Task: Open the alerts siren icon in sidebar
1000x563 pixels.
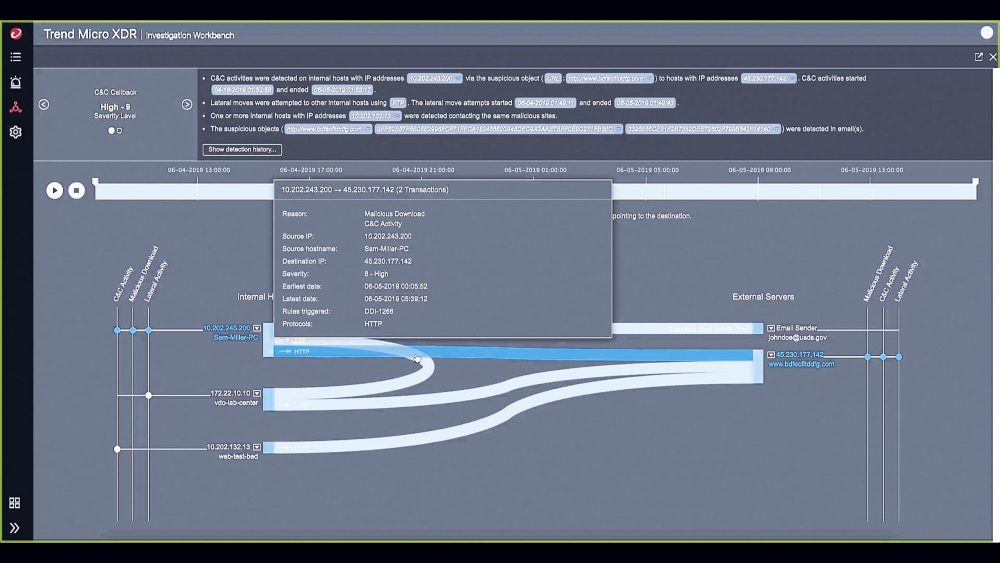Action: click(x=15, y=82)
